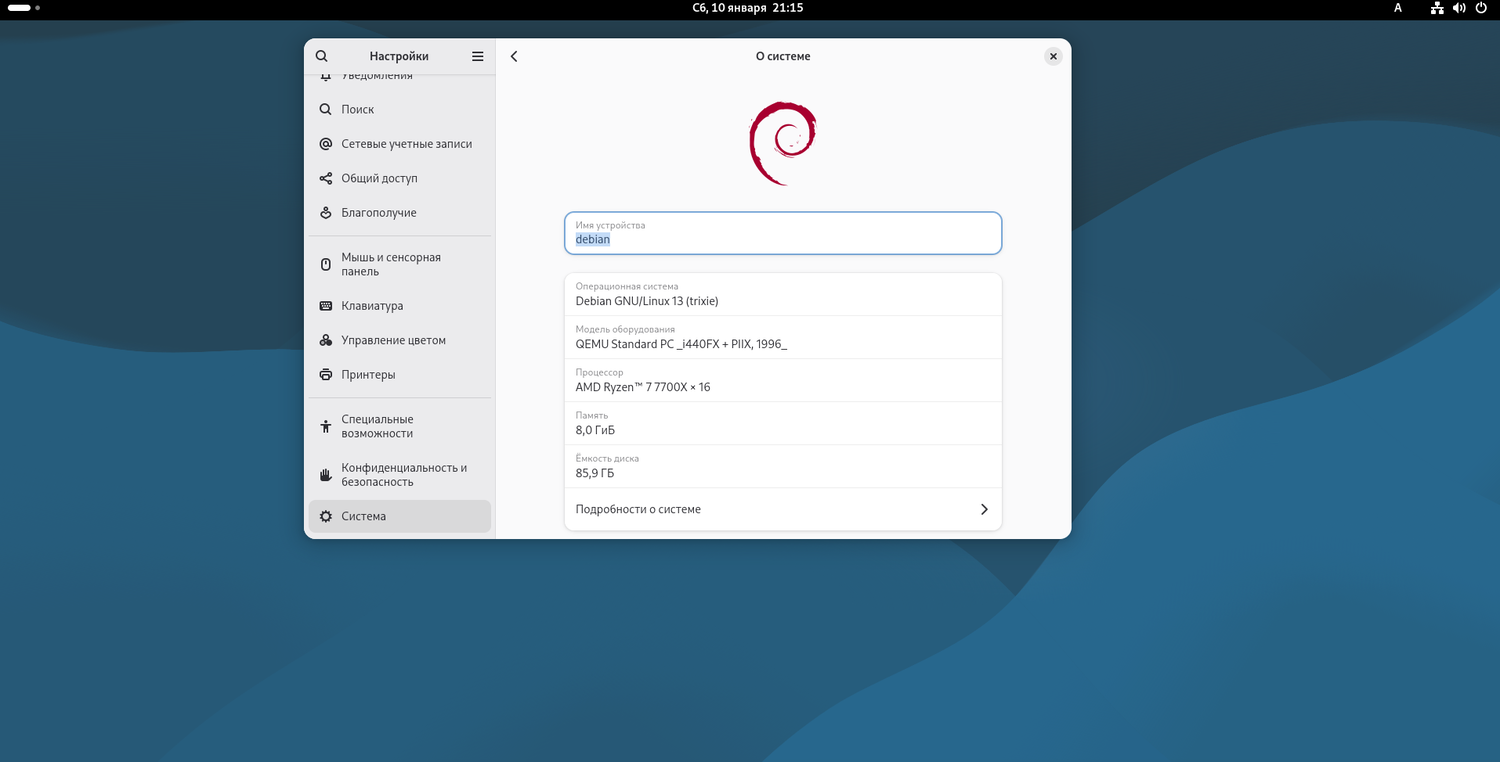Open Сетевые учетные записи settings
The height and width of the screenshot is (762, 1500).
tap(400, 144)
